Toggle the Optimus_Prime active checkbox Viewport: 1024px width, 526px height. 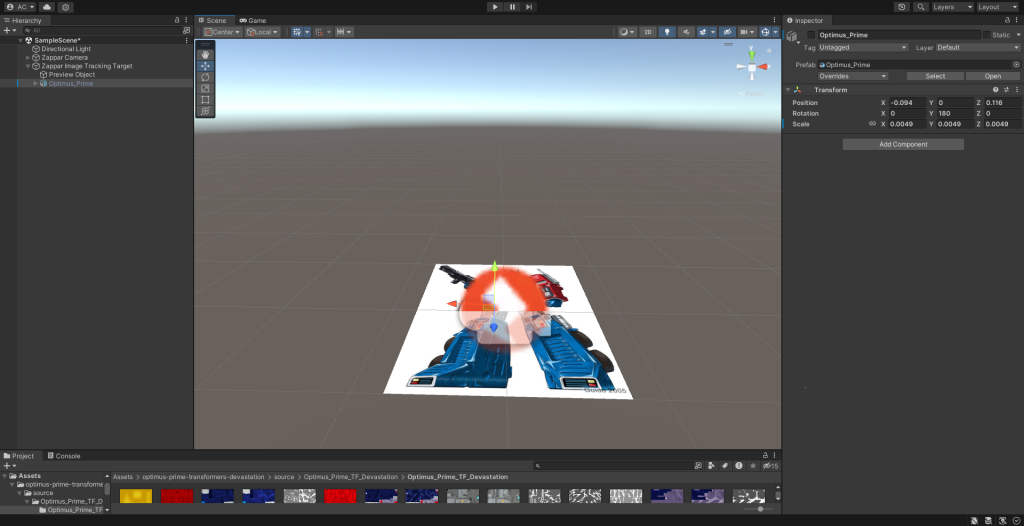811,35
